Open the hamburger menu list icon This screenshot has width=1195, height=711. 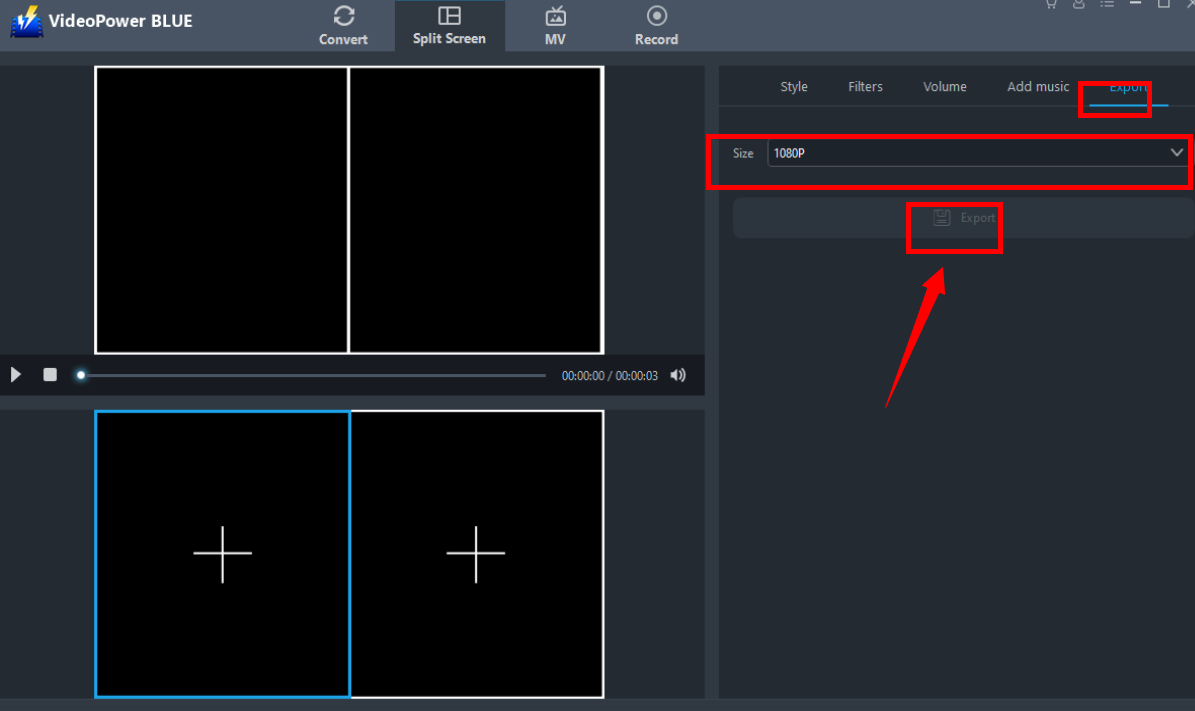tap(1107, 5)
